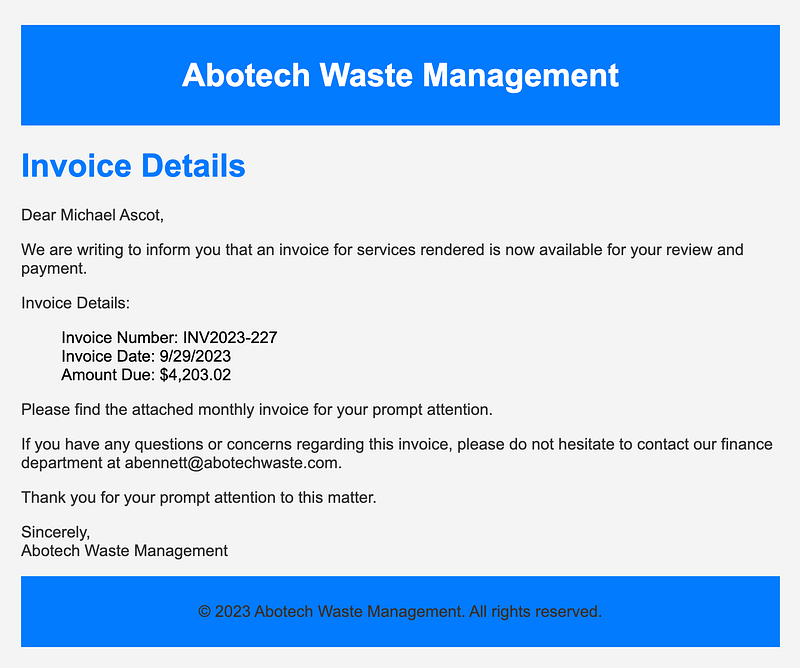
Task: Select the invoice number value INV2023-227
Action: click(x=230, y=338)
